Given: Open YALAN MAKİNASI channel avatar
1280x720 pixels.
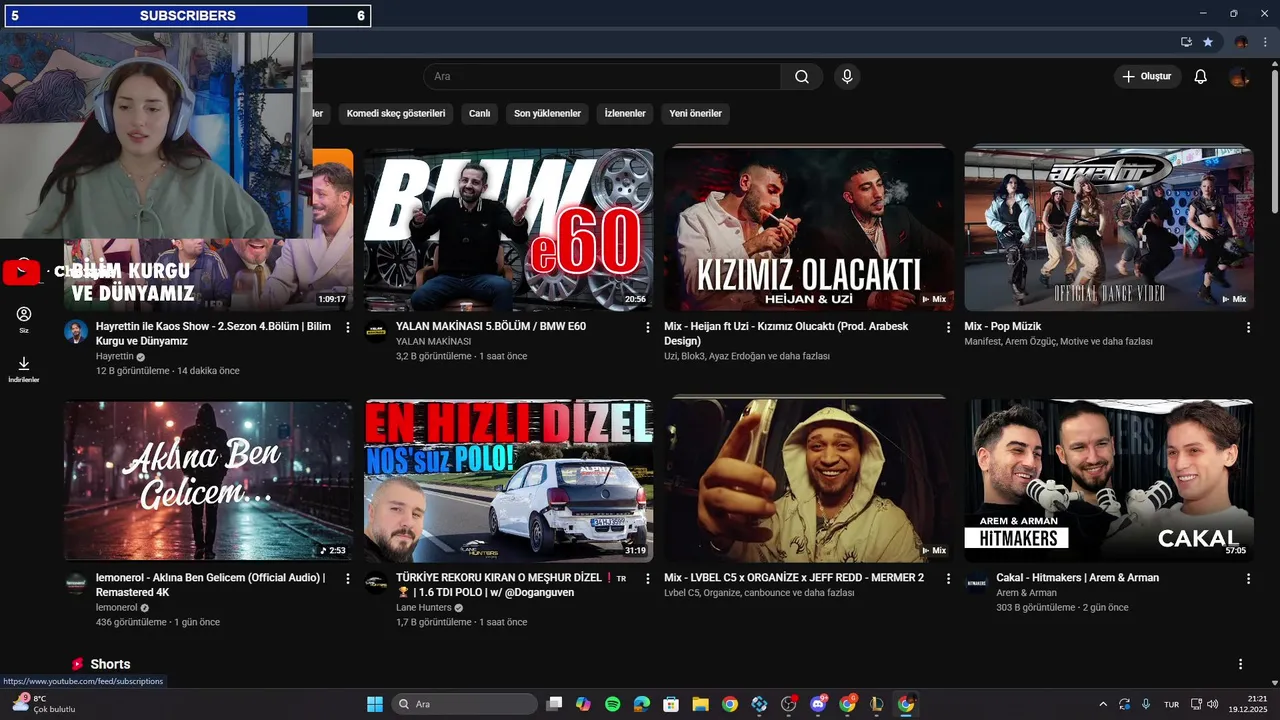Looking at the screenshot, I should (x=376, y=331).
